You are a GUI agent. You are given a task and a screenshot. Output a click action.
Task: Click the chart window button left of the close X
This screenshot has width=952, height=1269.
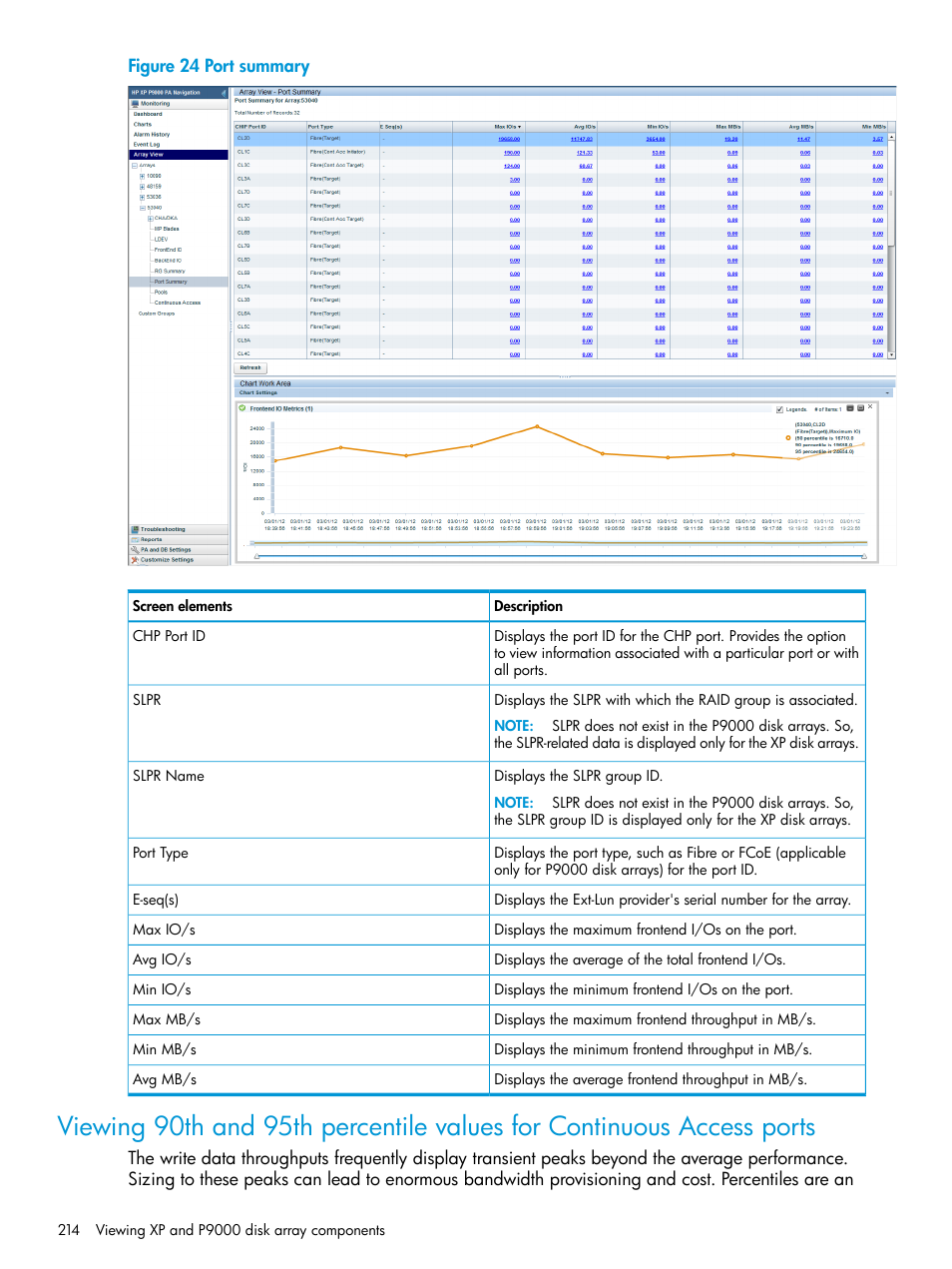860,407
